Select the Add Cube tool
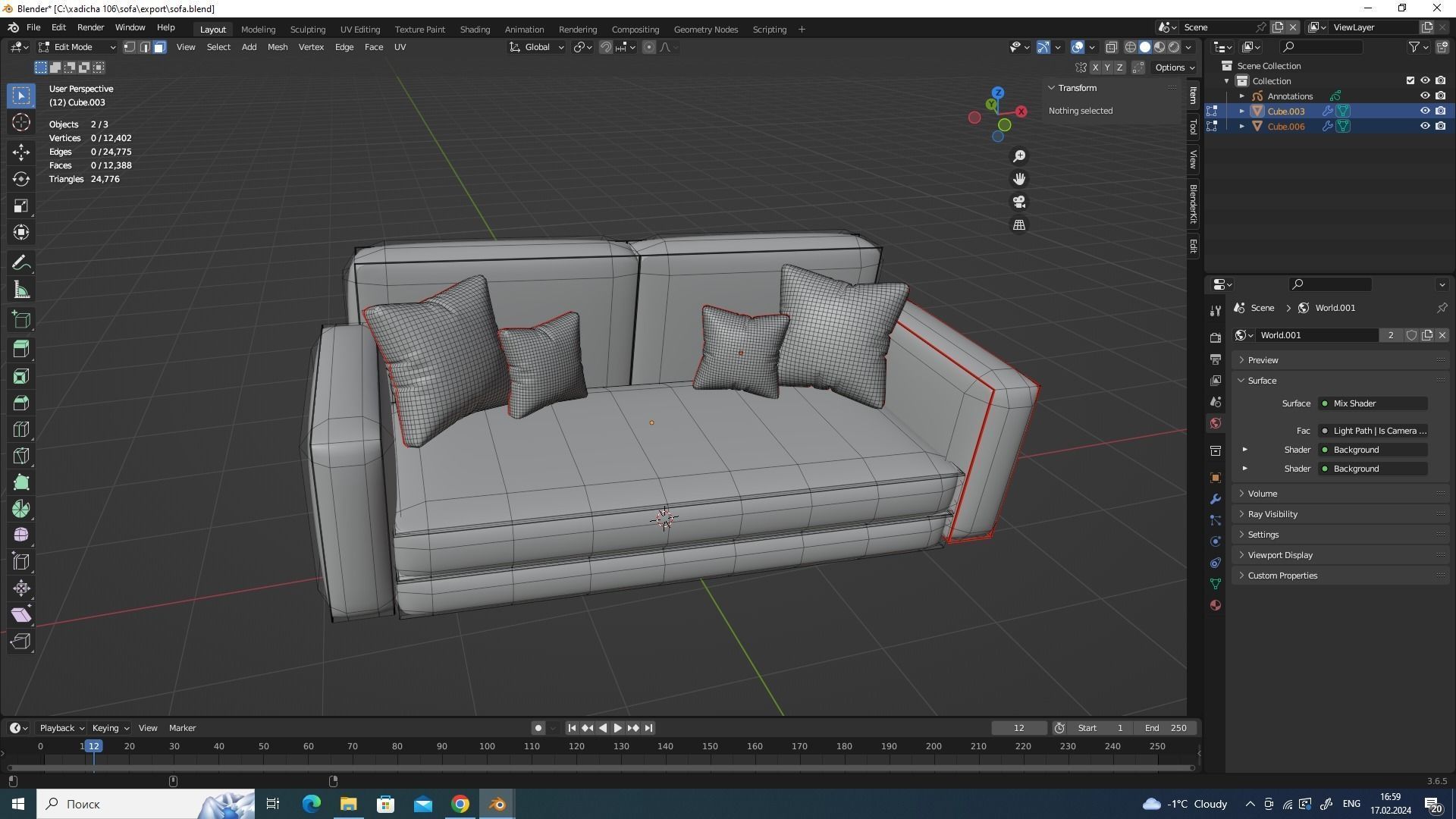 [21, 319]
